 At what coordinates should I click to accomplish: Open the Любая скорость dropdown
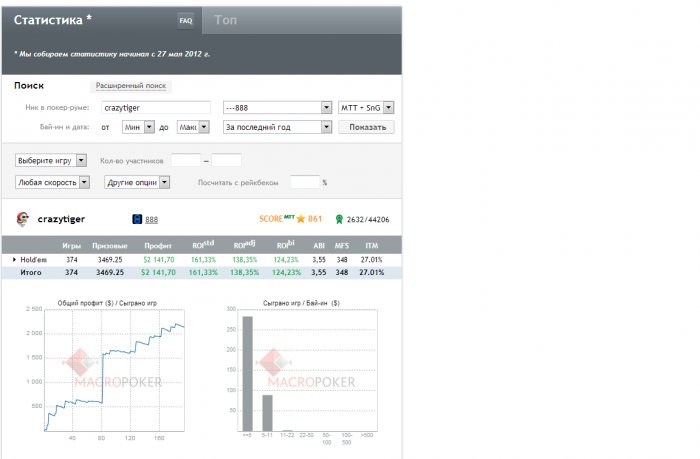(52, 182)
